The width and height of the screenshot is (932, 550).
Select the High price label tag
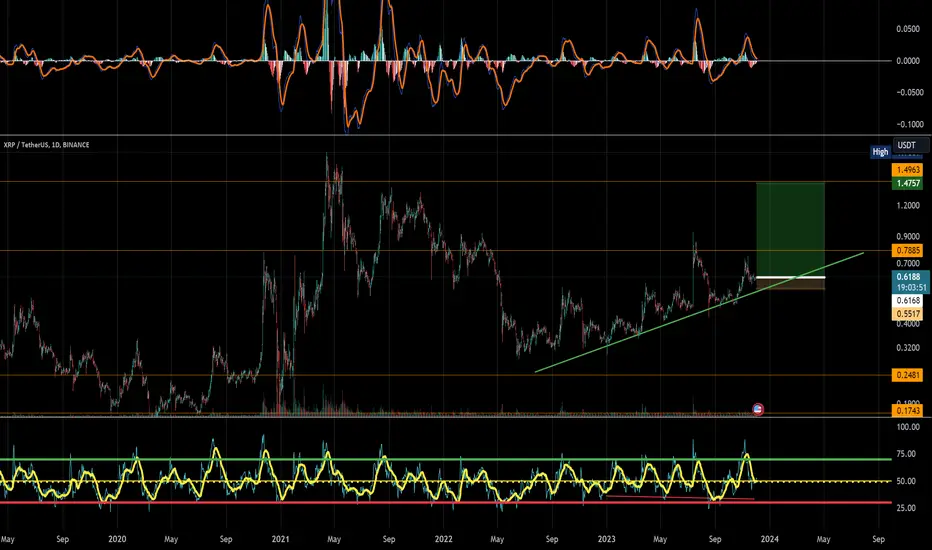[x=880, y=152]
